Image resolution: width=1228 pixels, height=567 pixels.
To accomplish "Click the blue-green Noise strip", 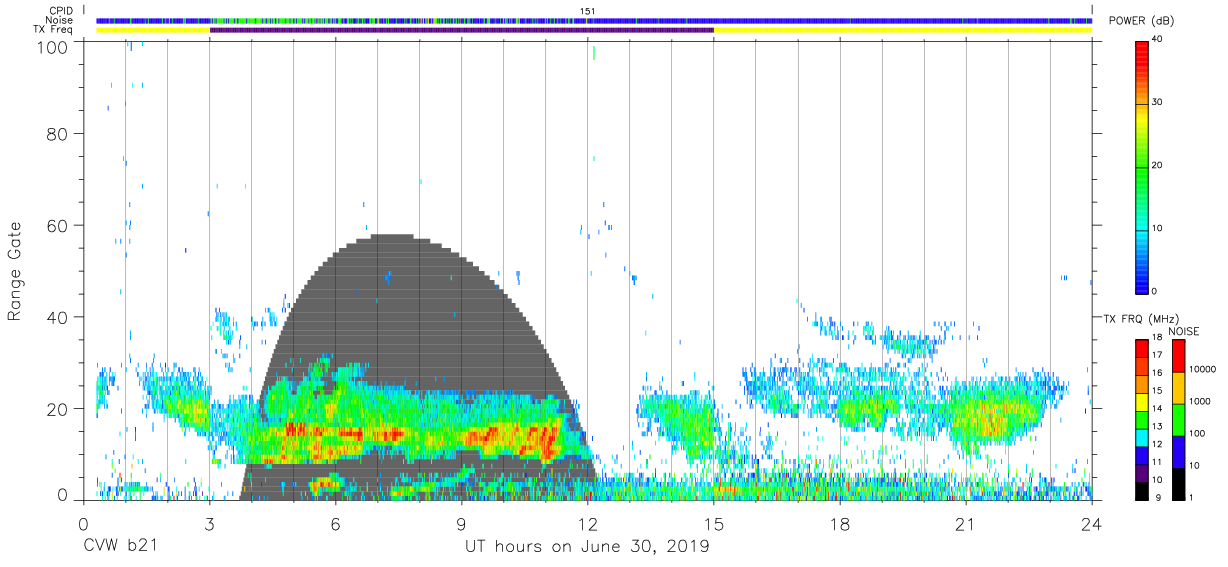I will click(x=594, y=20).
